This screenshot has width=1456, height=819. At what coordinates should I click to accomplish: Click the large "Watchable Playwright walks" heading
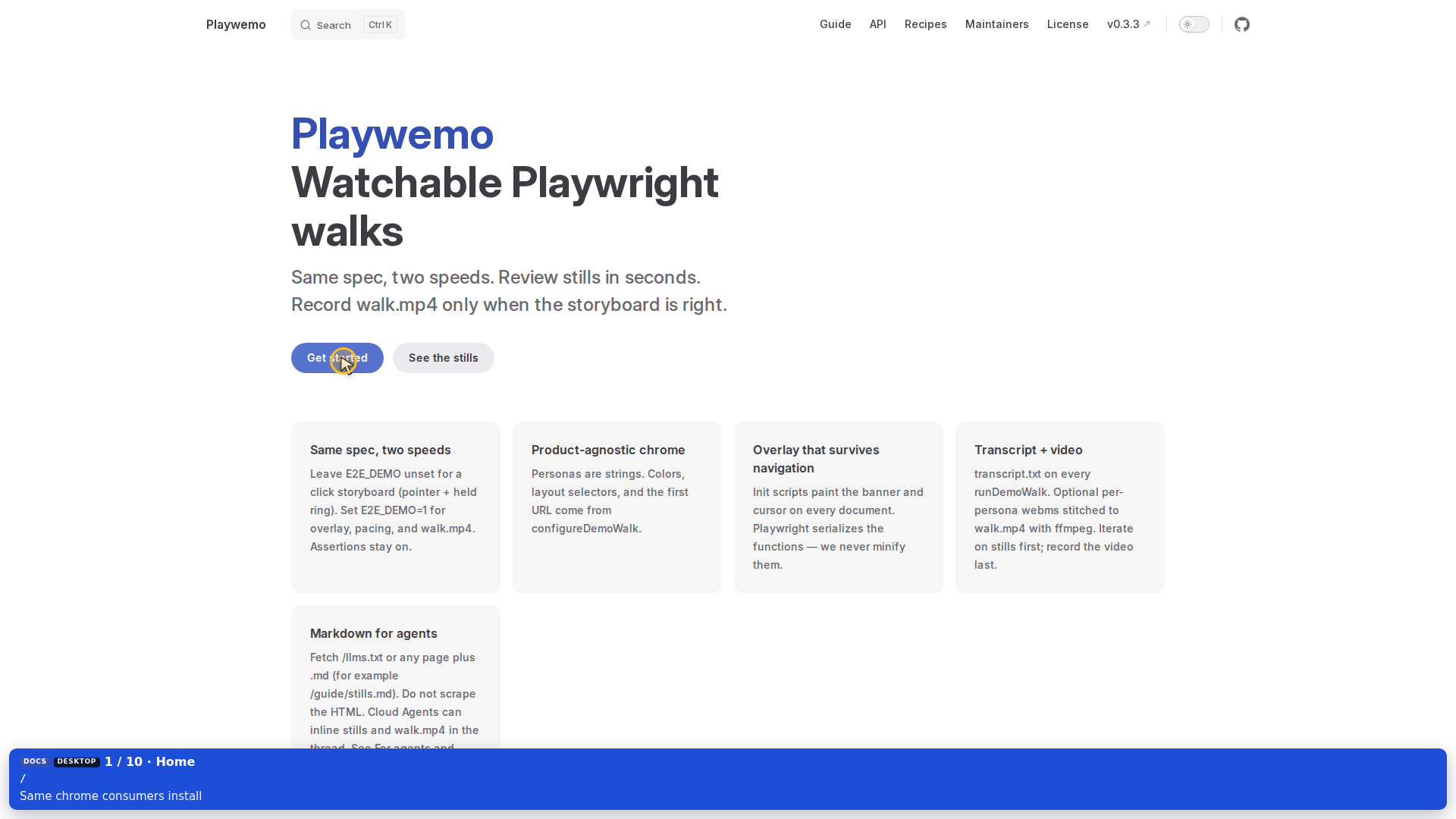(505, 206)
